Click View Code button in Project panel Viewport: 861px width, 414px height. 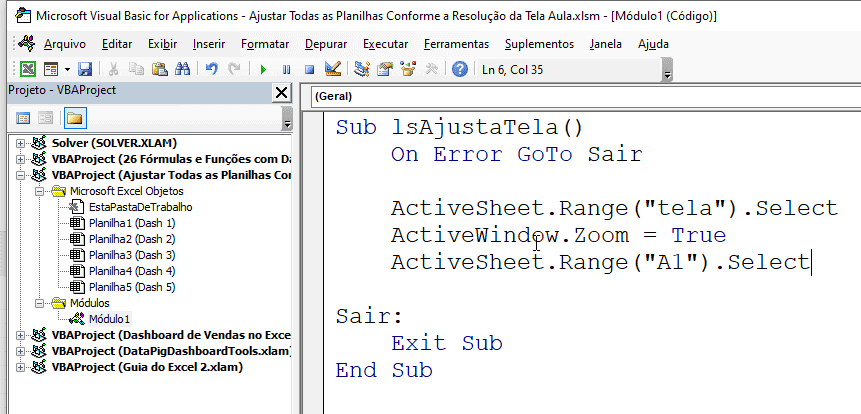tap(22, 118)
